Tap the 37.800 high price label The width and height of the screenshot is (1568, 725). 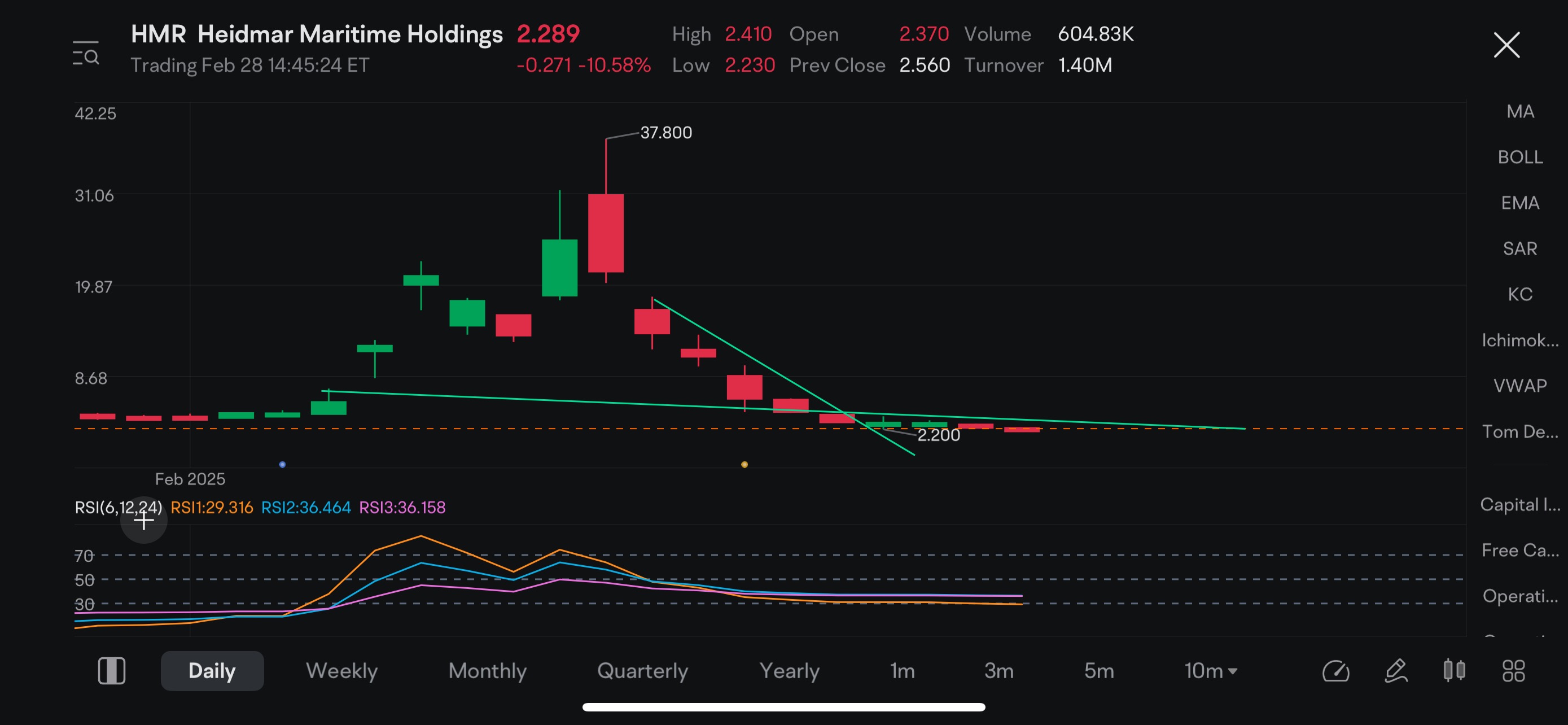tap(666, 133)
